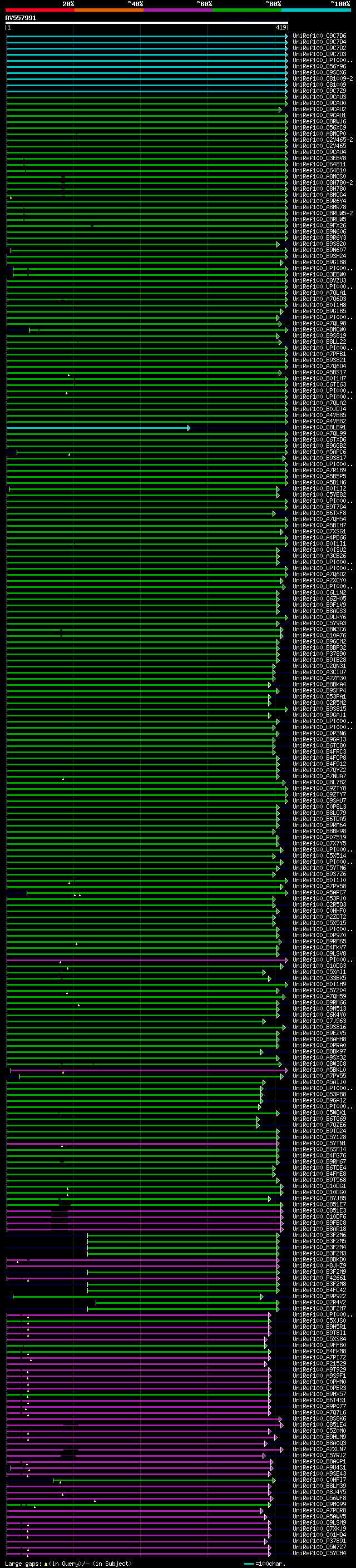Select the UniRef100_Q9LKY6 label

click(319, 617)
